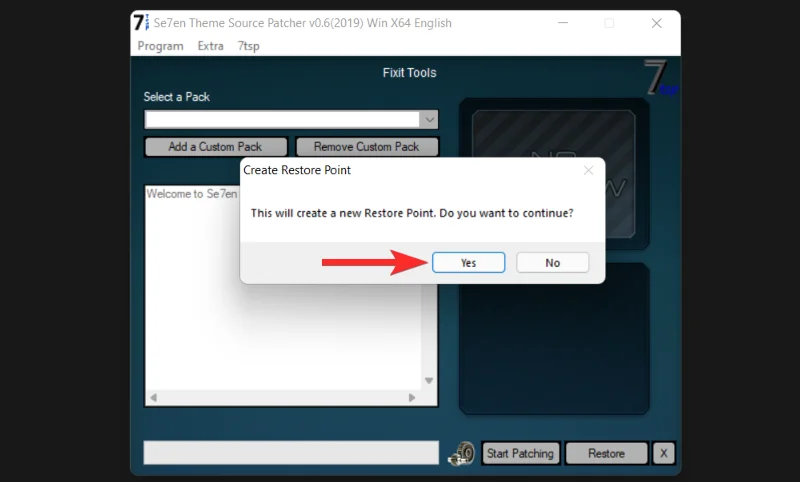Click the gear icon beside Start Patching
The image size is (800, 482).
[x=461, y=453]
